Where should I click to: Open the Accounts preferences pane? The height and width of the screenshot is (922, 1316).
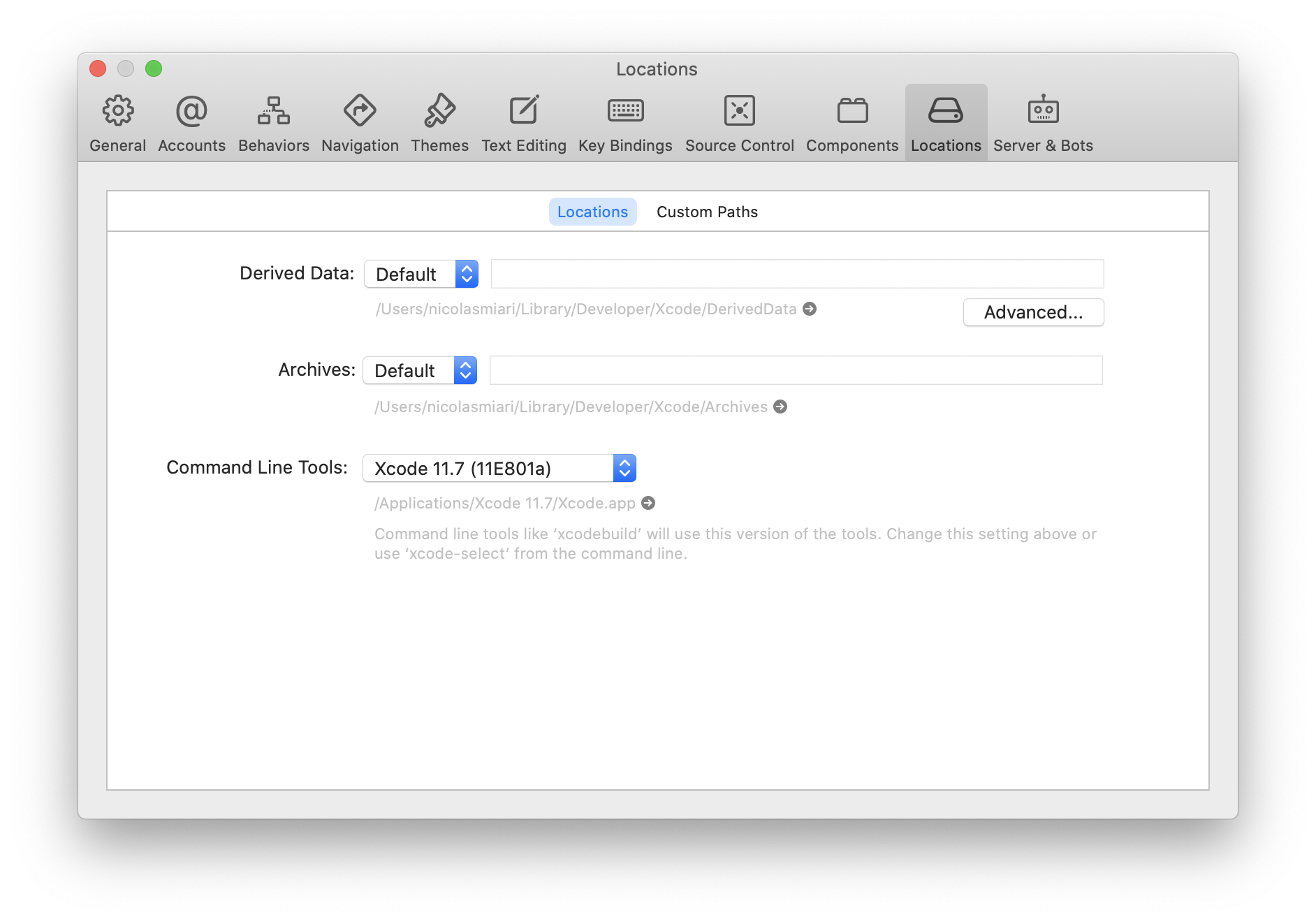point(191,124)
